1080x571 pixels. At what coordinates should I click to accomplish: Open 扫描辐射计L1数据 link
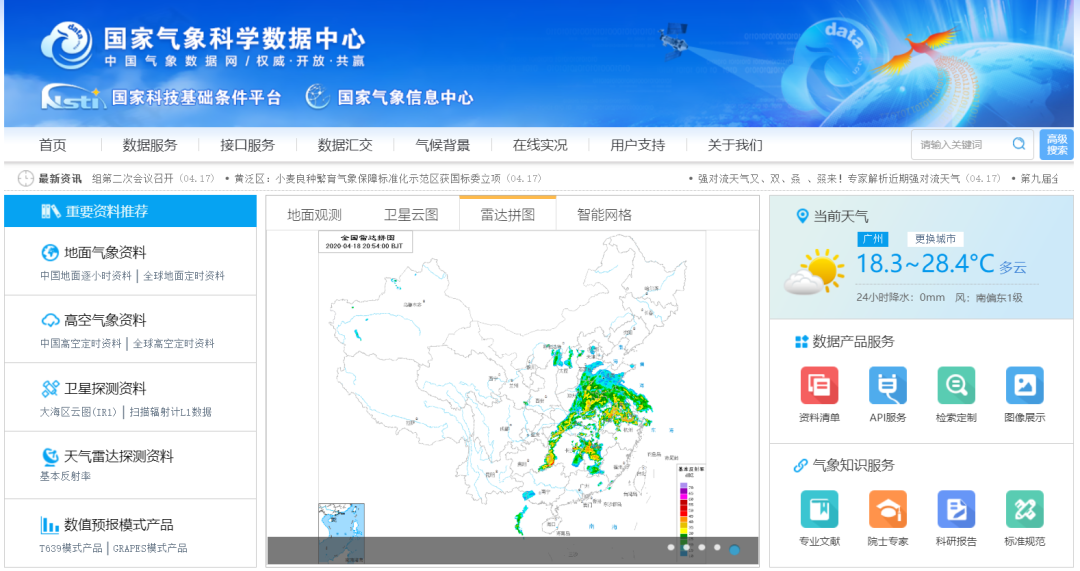[x=170, y=412]
